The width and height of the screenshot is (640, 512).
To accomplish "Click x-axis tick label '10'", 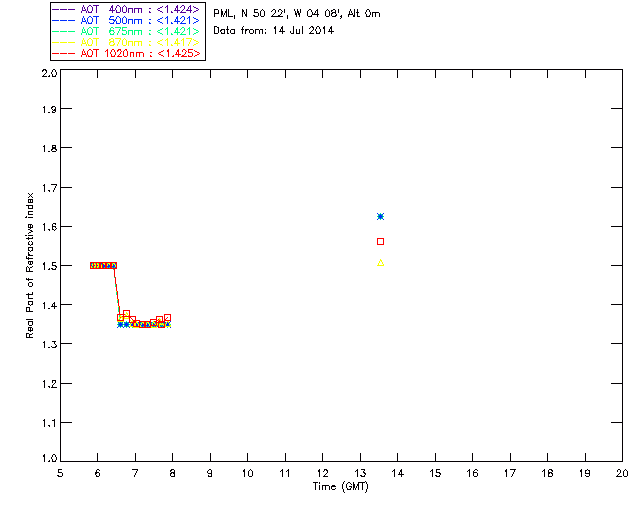I will tap(247, 473).
